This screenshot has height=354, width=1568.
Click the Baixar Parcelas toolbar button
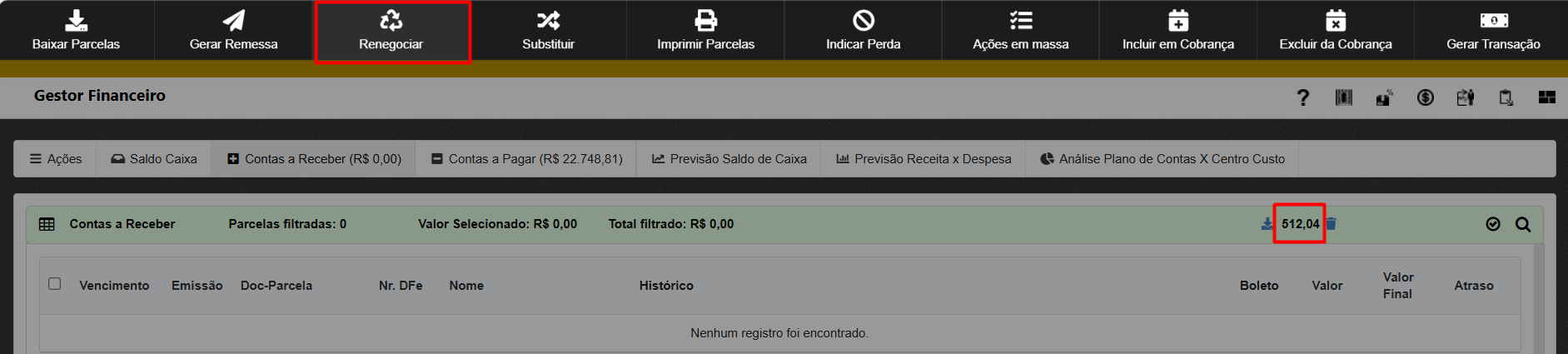76,31
